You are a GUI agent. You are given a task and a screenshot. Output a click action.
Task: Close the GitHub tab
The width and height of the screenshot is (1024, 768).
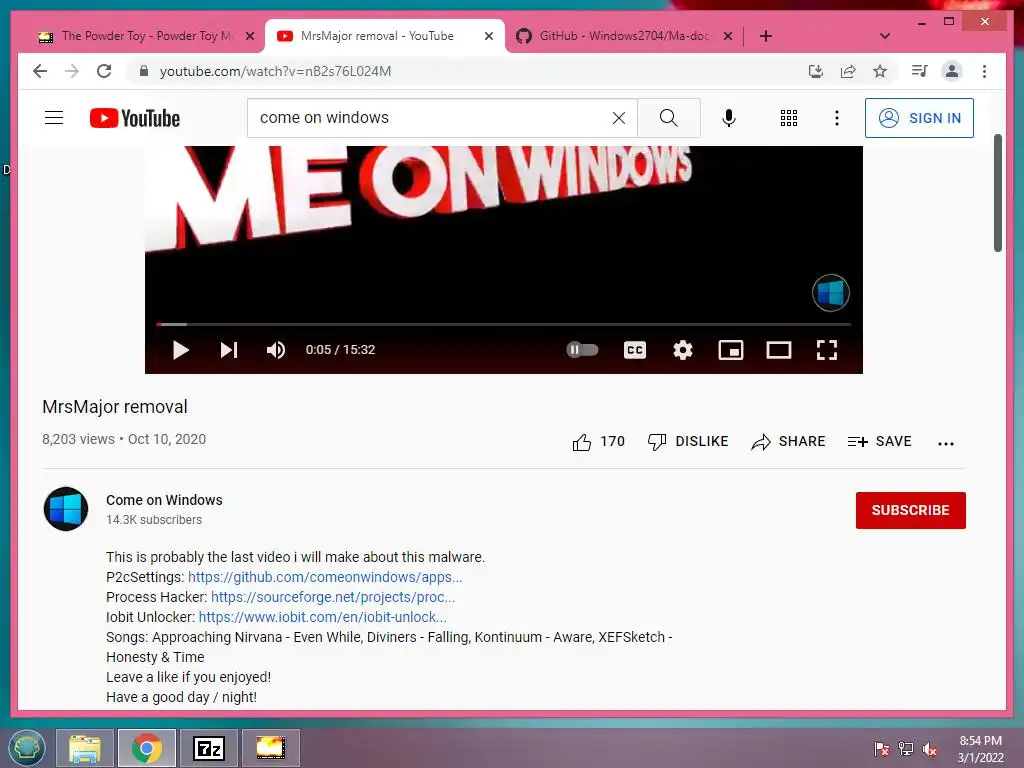[x=728, y=36]
